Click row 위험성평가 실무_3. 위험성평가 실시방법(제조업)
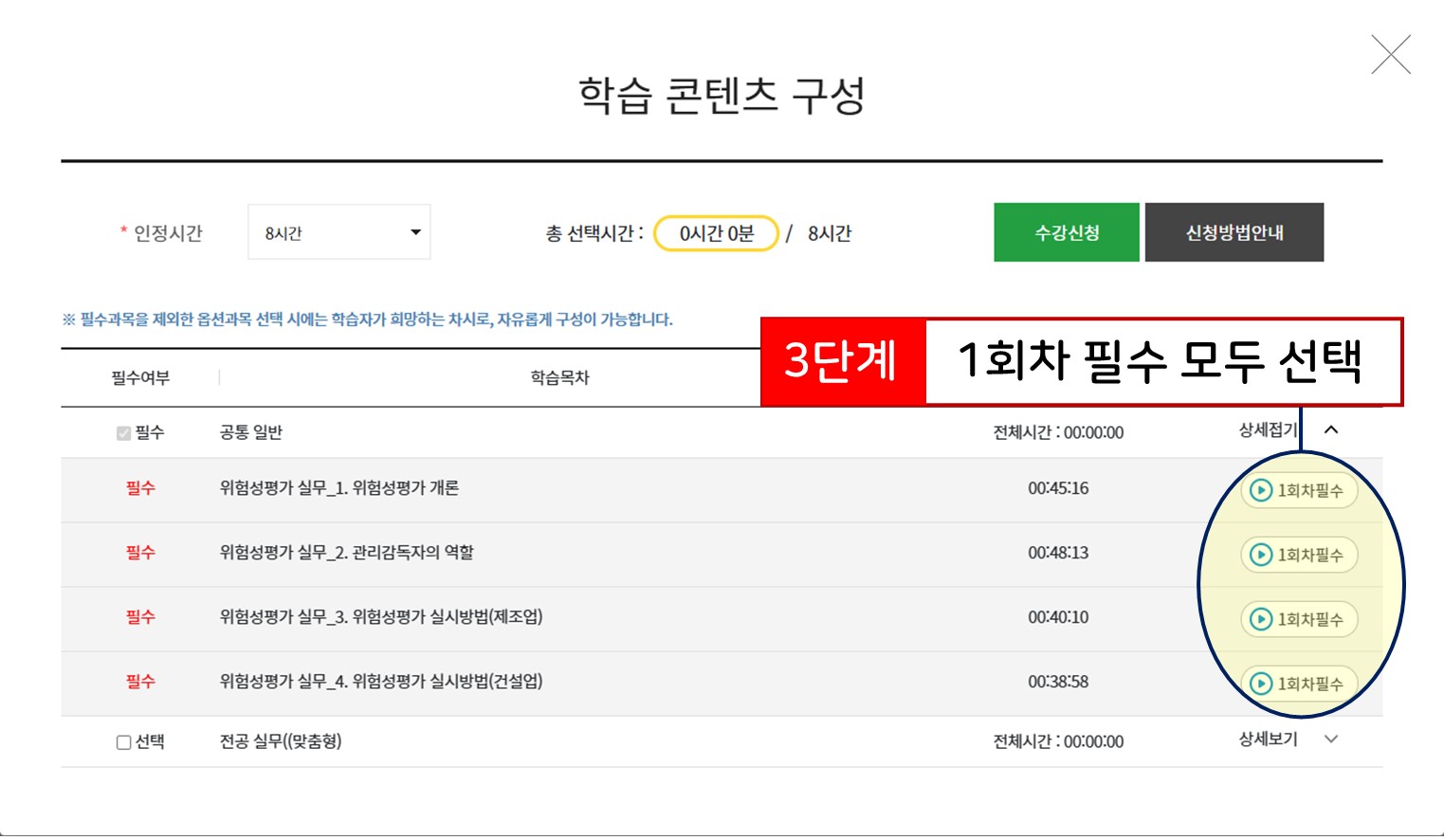The width and height of the screenshot is (1444, 840). point(722,618)
